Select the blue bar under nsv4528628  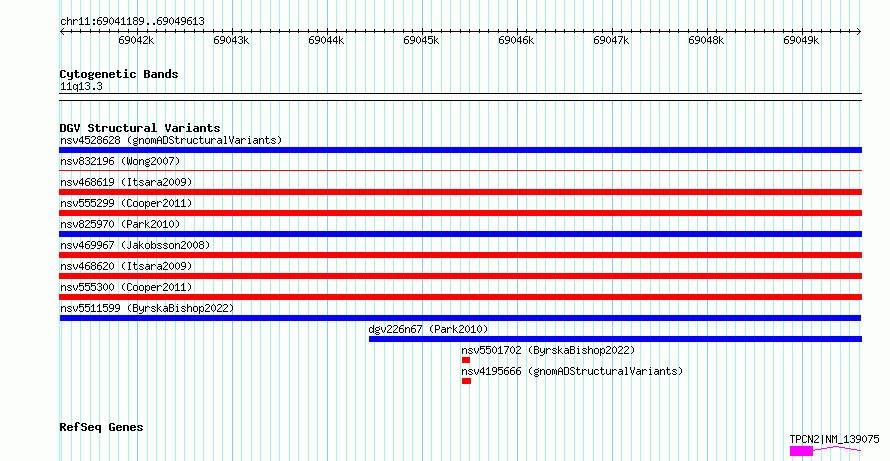460,150
